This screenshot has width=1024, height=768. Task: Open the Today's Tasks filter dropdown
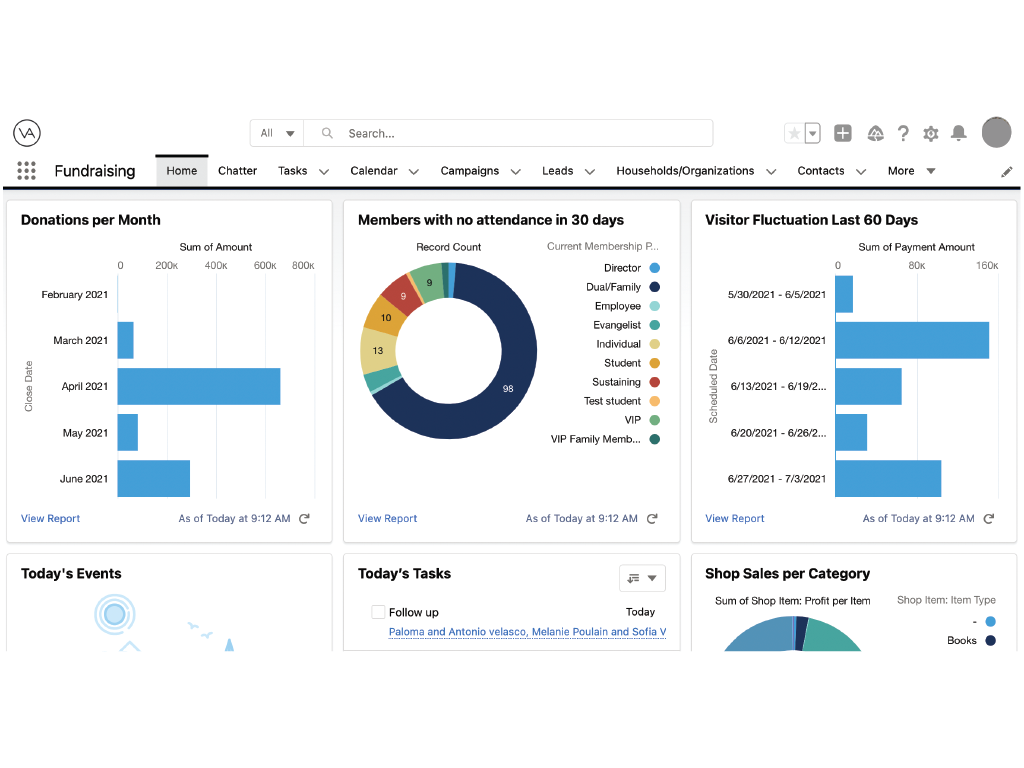click(x=642, y=578)
